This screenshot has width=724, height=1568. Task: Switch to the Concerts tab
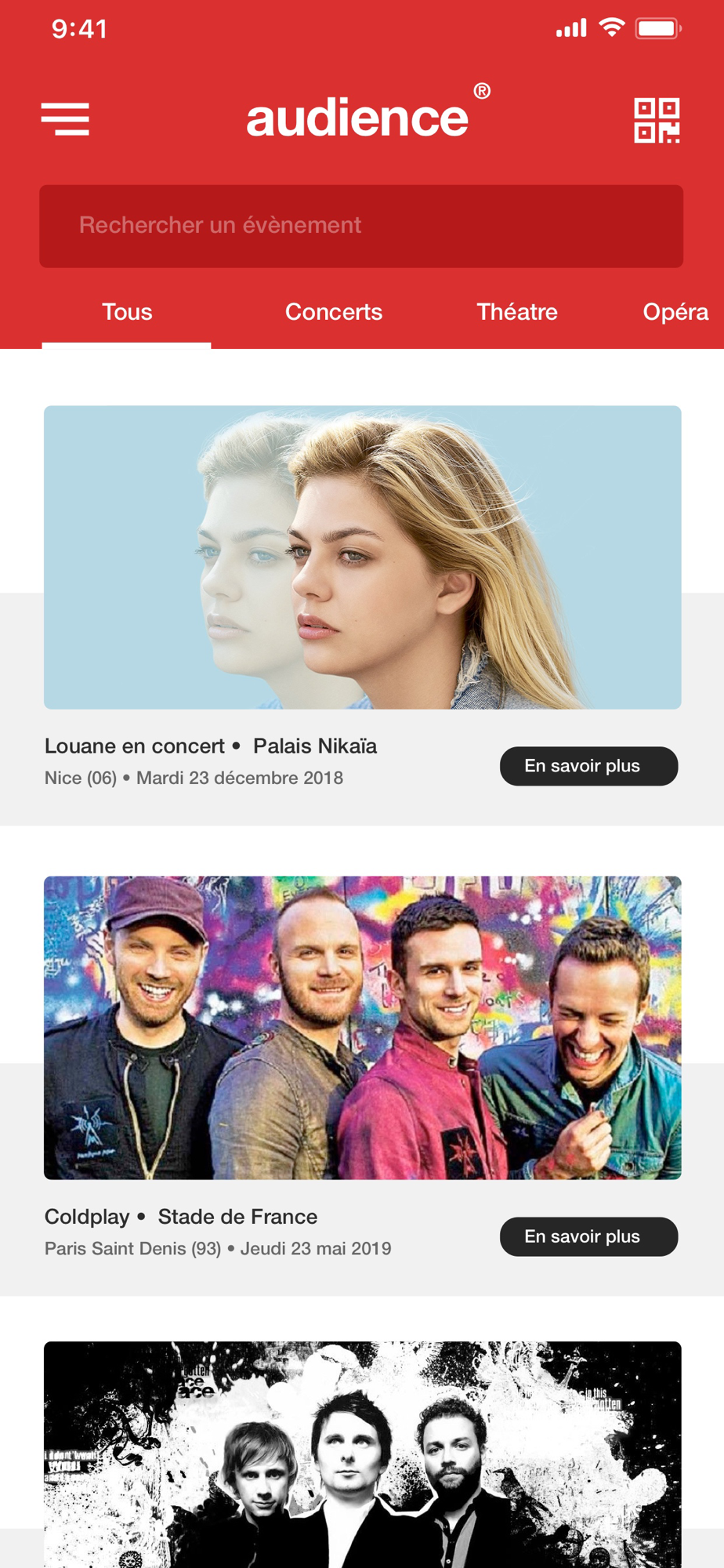click(334, 312)
